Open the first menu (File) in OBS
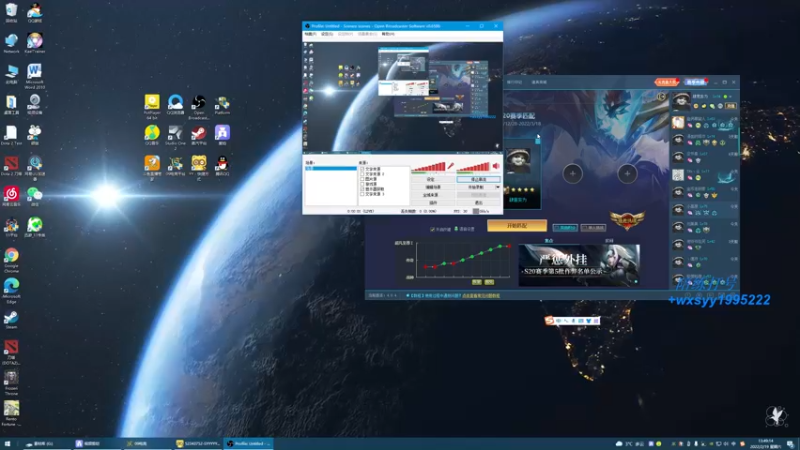This screenshot has width=800, height=450. 310,34
